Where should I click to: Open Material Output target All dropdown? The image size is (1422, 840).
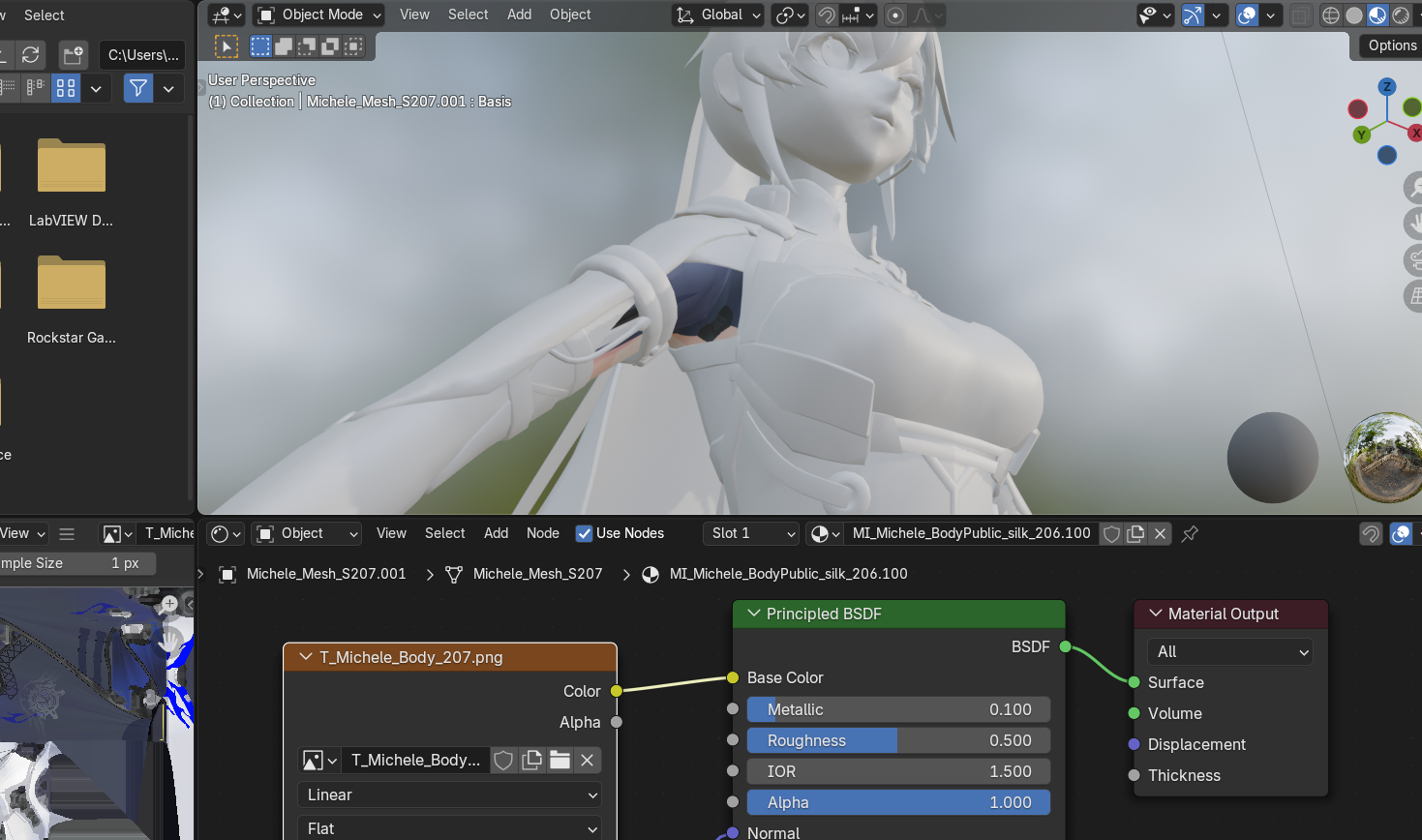(x=1229, y=651)
